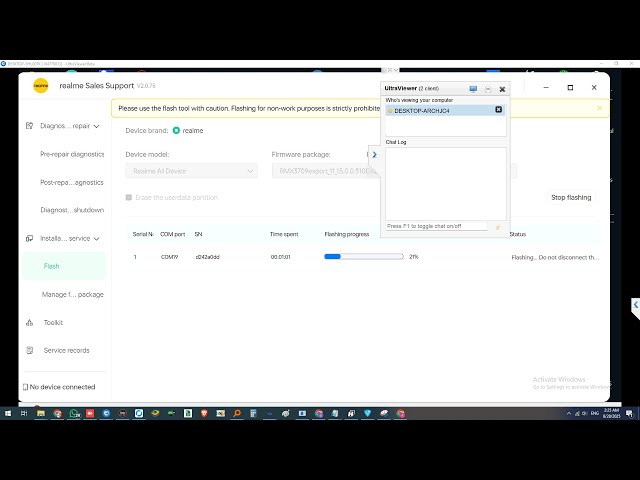640x480 pixels.
Task: Expand the side panel arrow at right edge
Action: point(636,305)
